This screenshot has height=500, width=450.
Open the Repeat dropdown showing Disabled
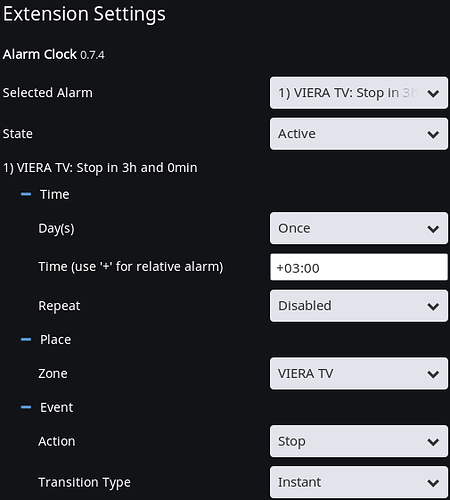pos(359,306)
